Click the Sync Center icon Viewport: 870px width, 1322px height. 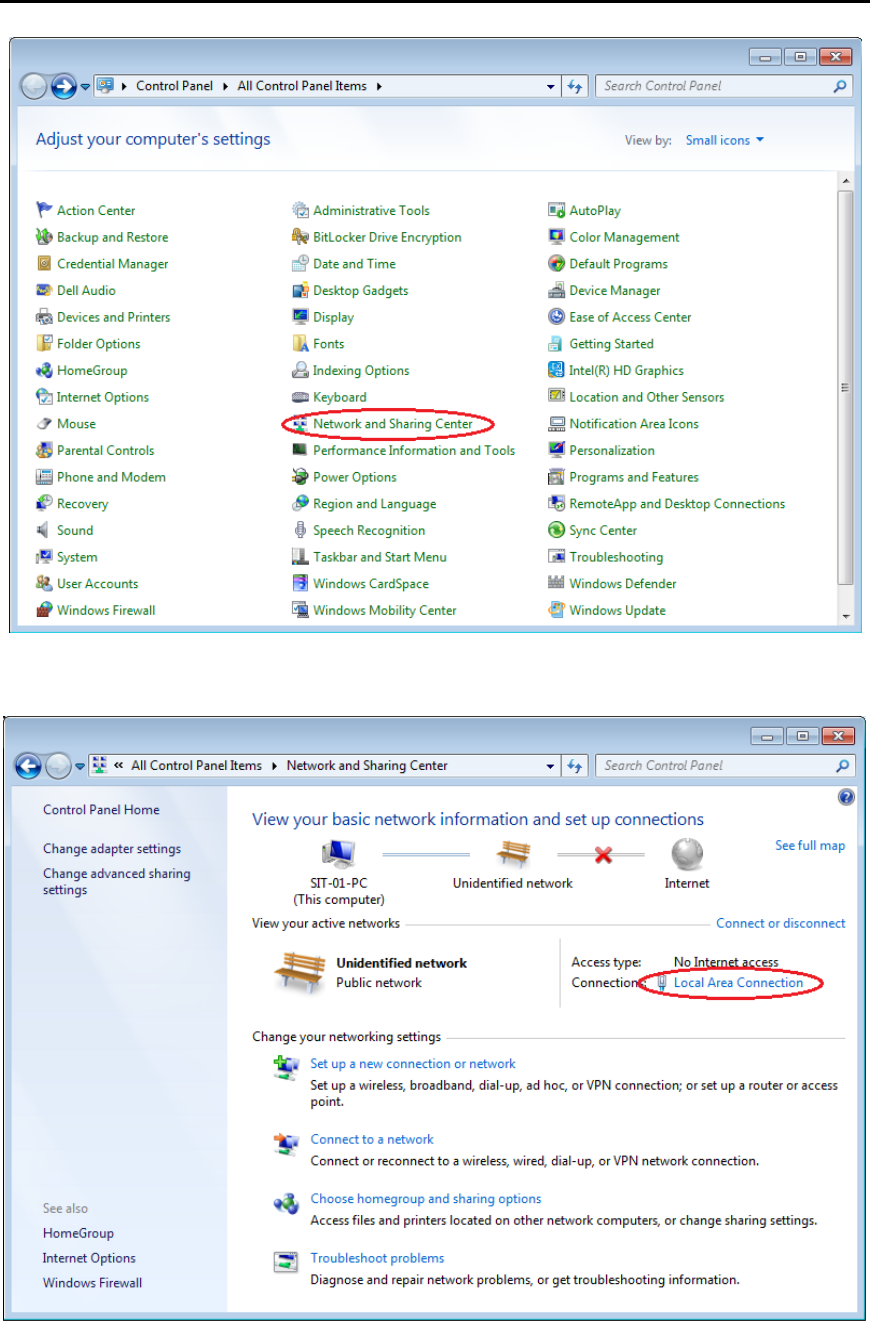tap(557, 530)
